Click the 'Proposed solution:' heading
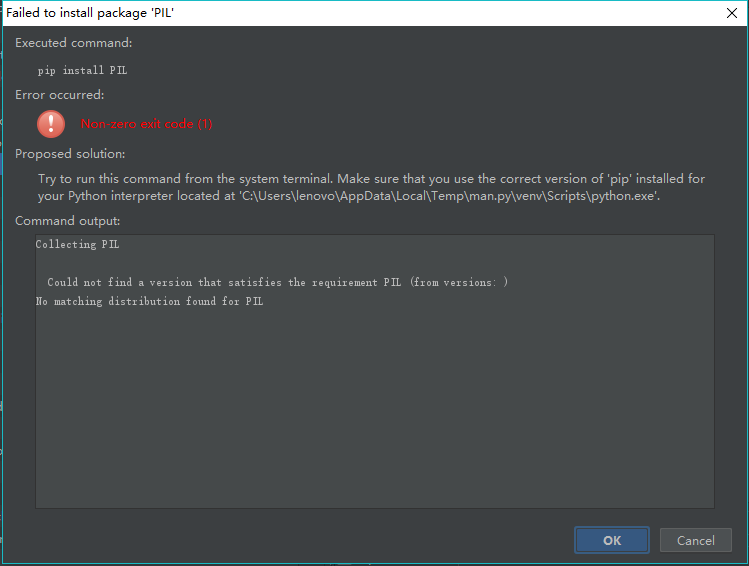Image resolution: width=749 pixels, height=566 pixels. coord(70,154)
